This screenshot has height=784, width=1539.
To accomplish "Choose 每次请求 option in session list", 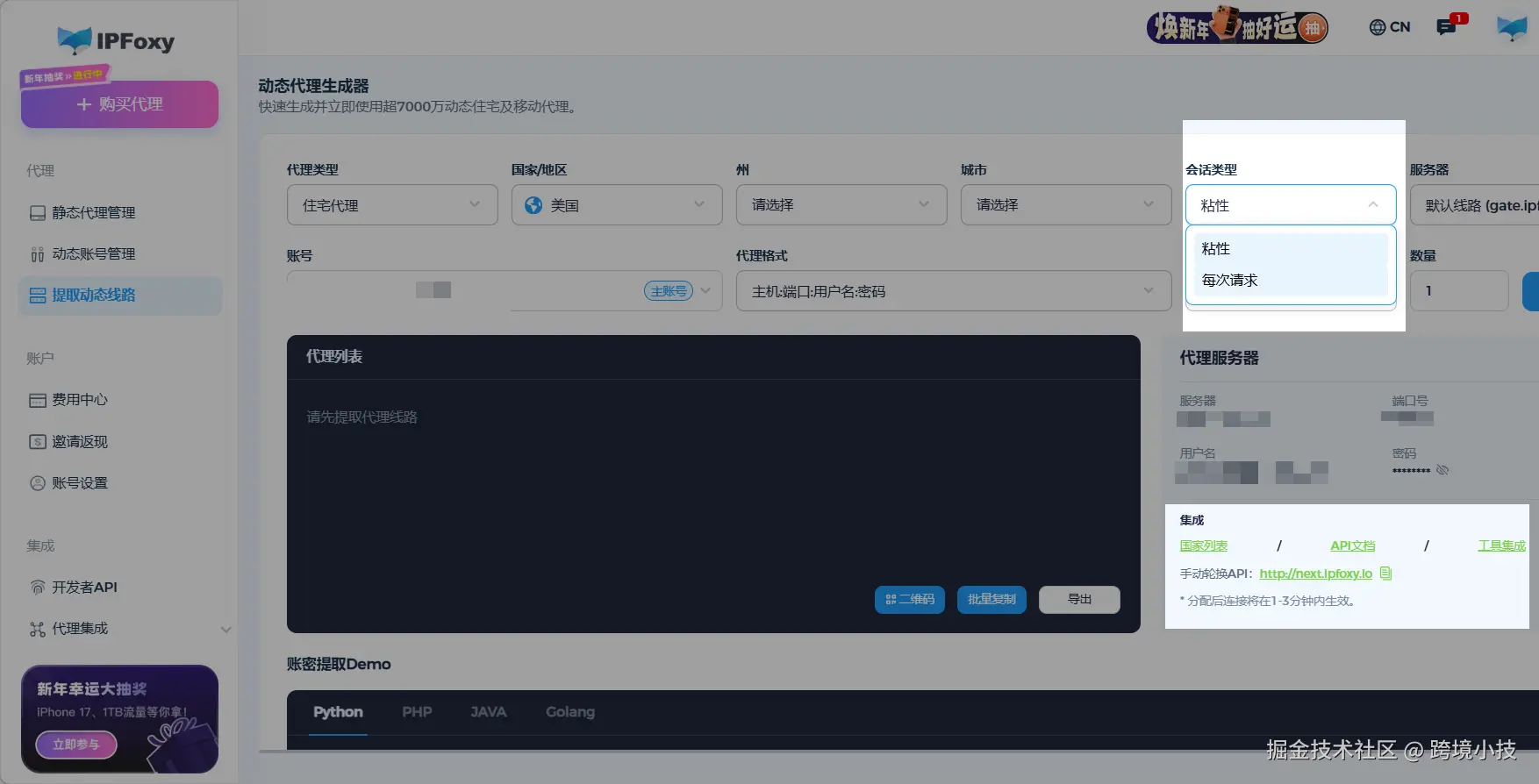I will 1291,281.
